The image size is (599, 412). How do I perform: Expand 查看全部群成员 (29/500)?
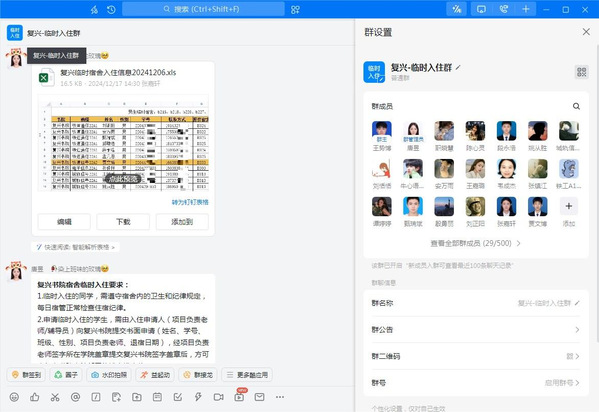475,243
